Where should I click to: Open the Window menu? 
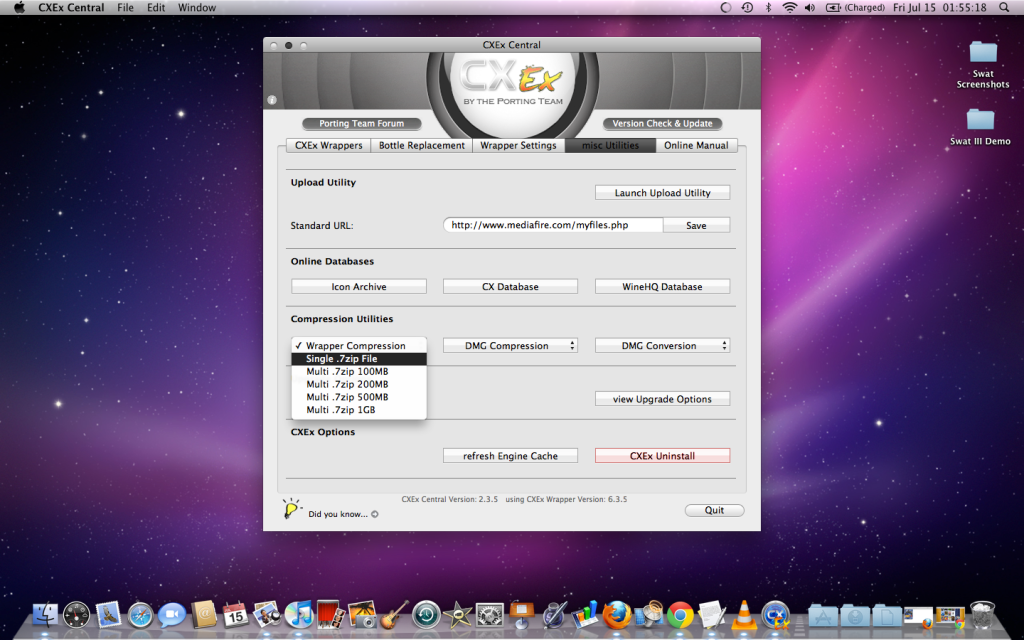point(197,8)
